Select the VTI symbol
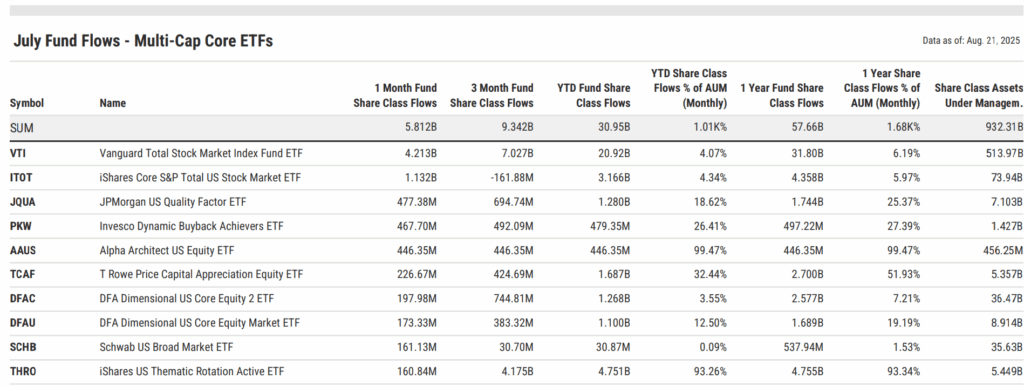1024x386 pixels. pyautogui.click(x=18, y=153)
